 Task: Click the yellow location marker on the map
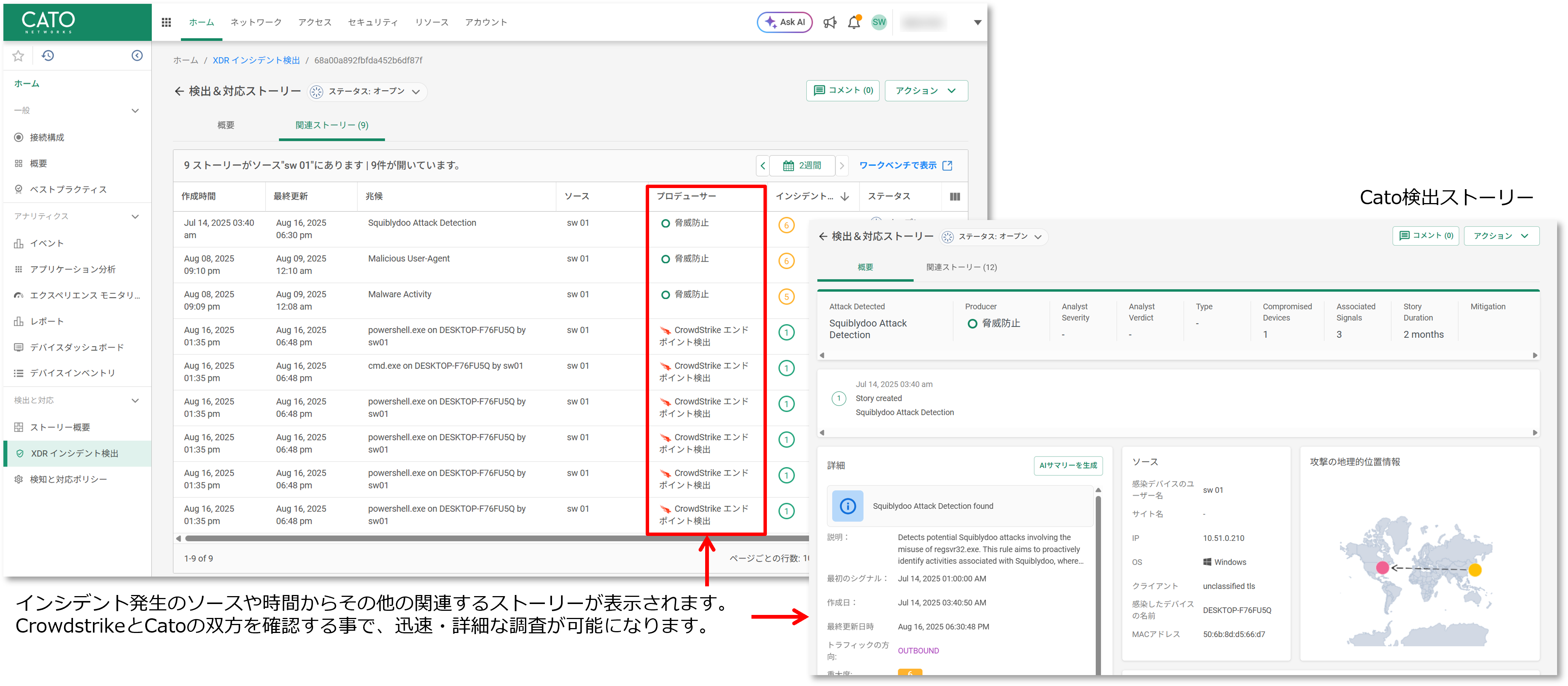click(x=1475, y=570)
